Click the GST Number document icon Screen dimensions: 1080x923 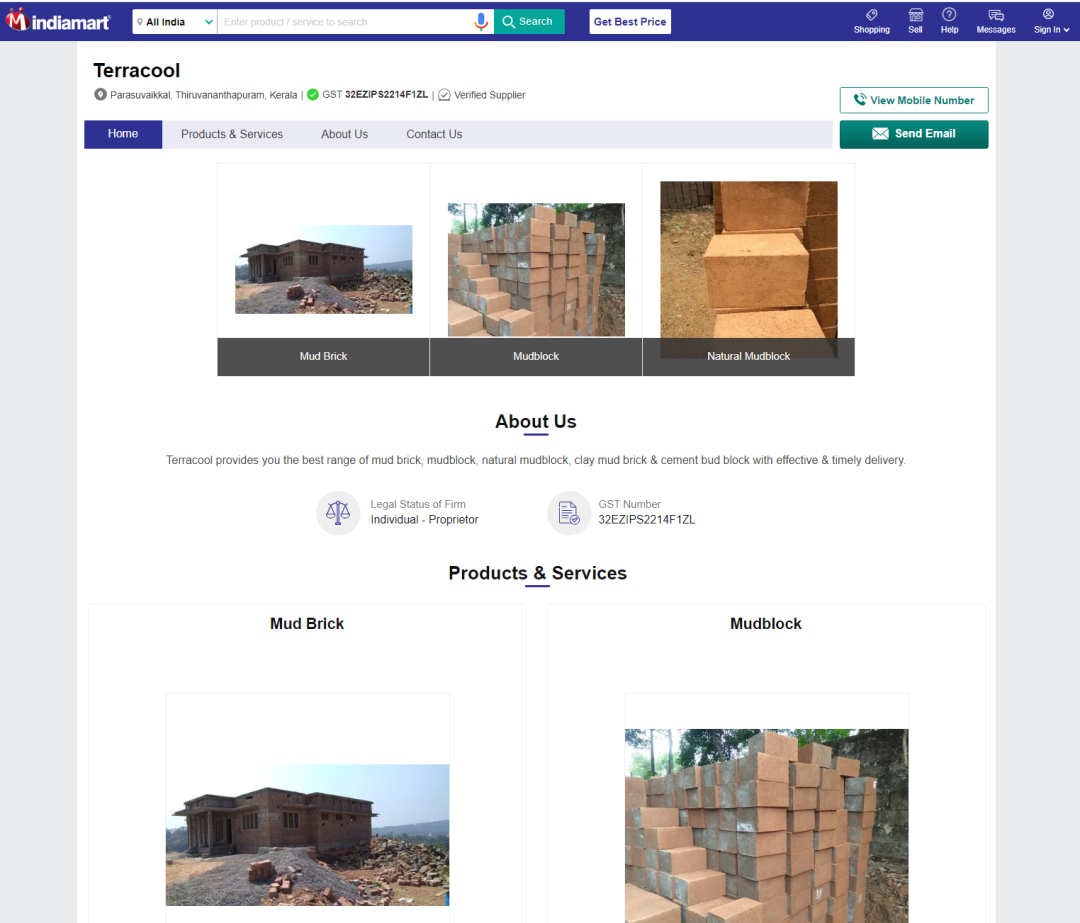tap(569, 512)
